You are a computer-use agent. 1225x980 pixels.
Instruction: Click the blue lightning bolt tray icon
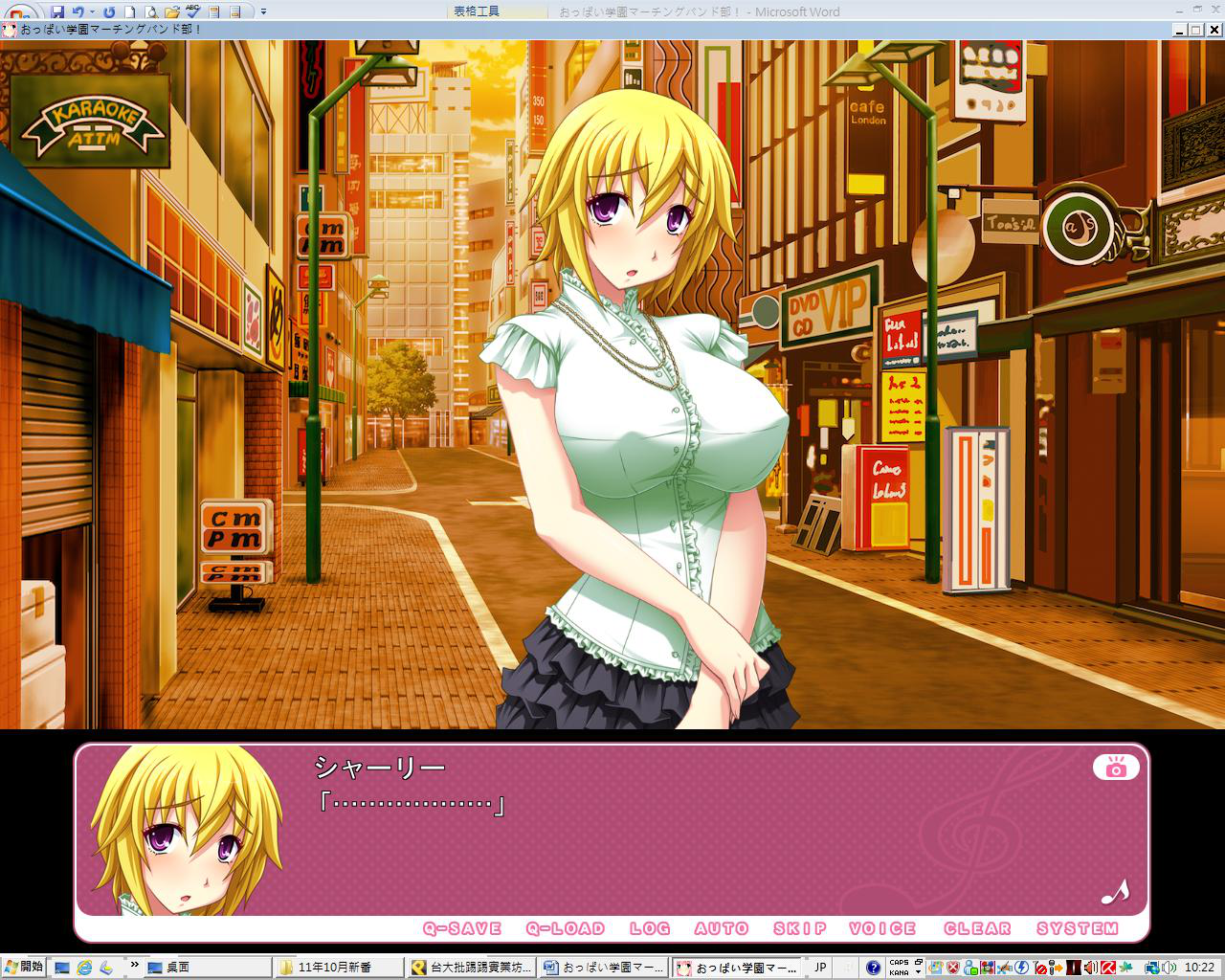pyautogui.click(x=1021, y=968)
